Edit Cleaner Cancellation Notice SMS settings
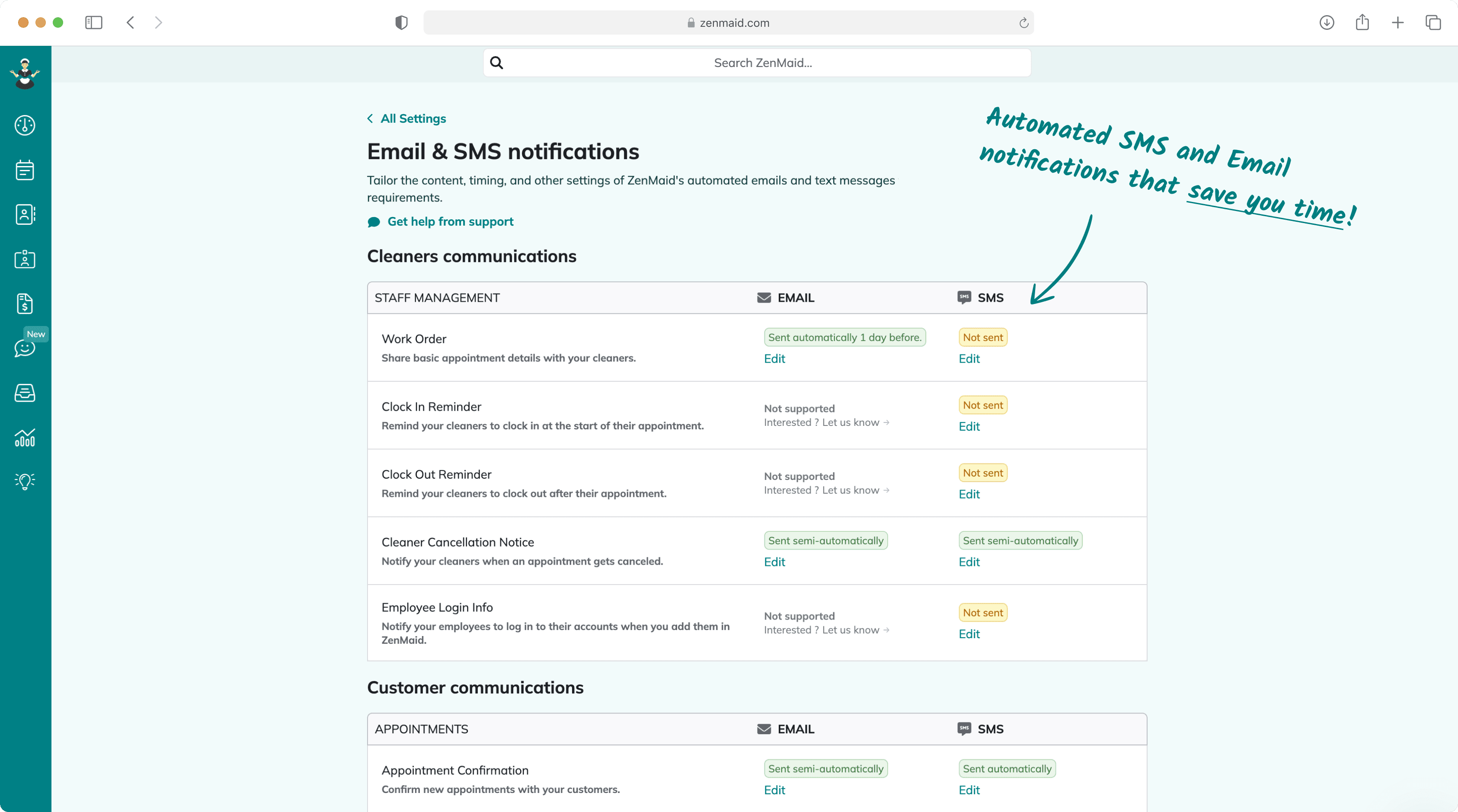 click(969, 562)
